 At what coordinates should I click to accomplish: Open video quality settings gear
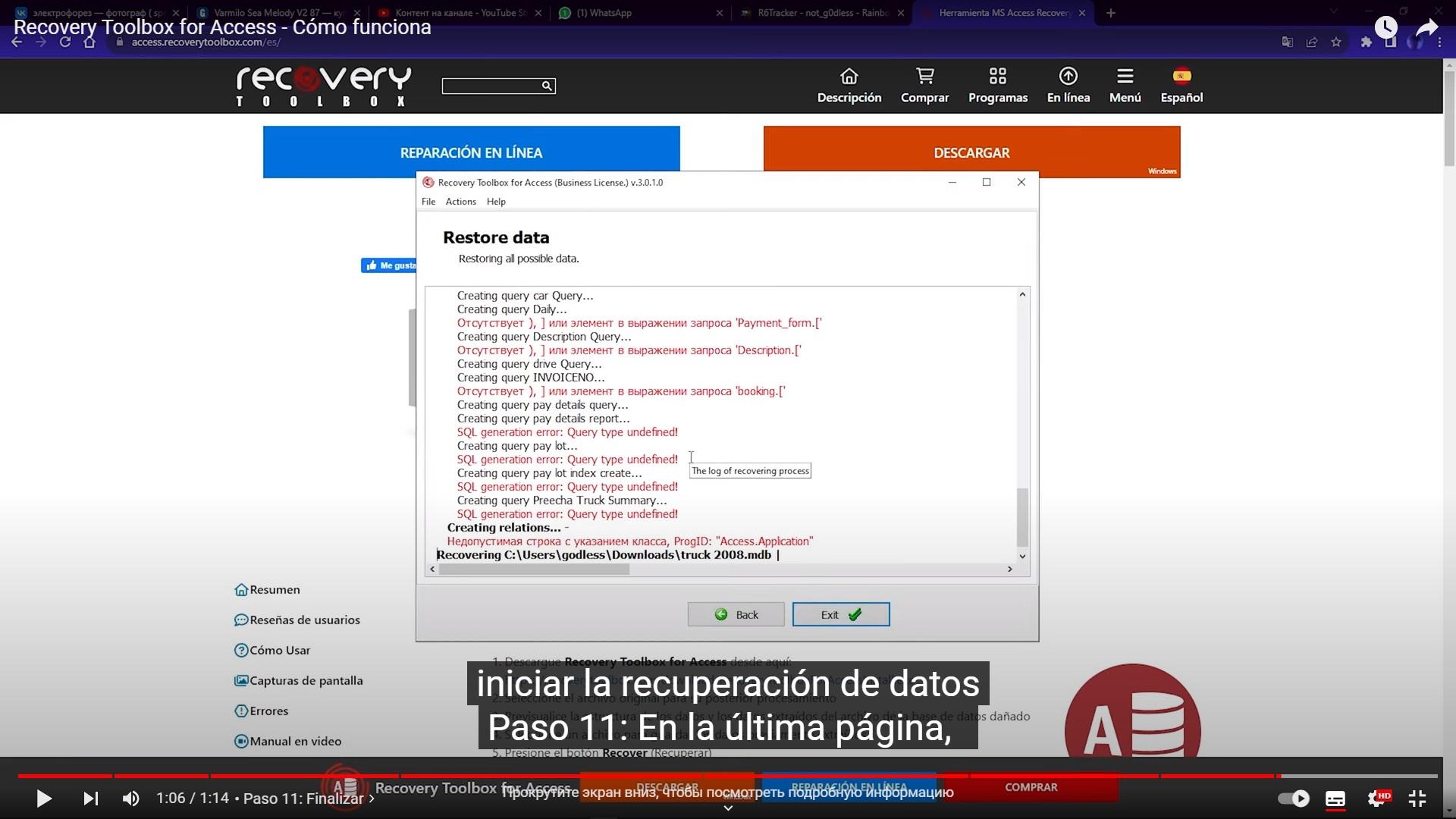(x=1376, y=799)
